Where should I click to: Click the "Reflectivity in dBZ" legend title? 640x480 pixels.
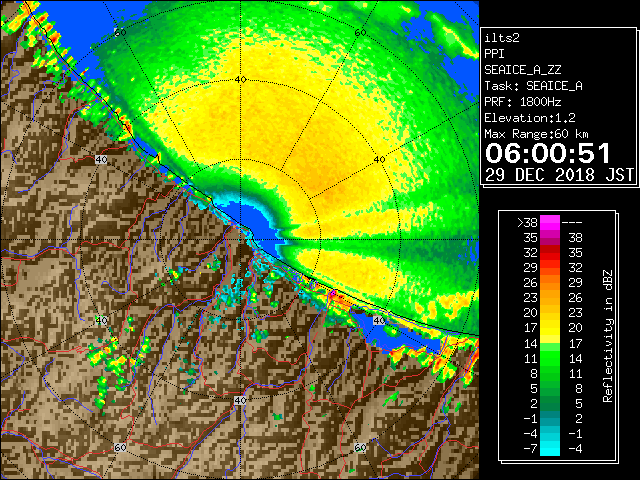pos(608,336)
